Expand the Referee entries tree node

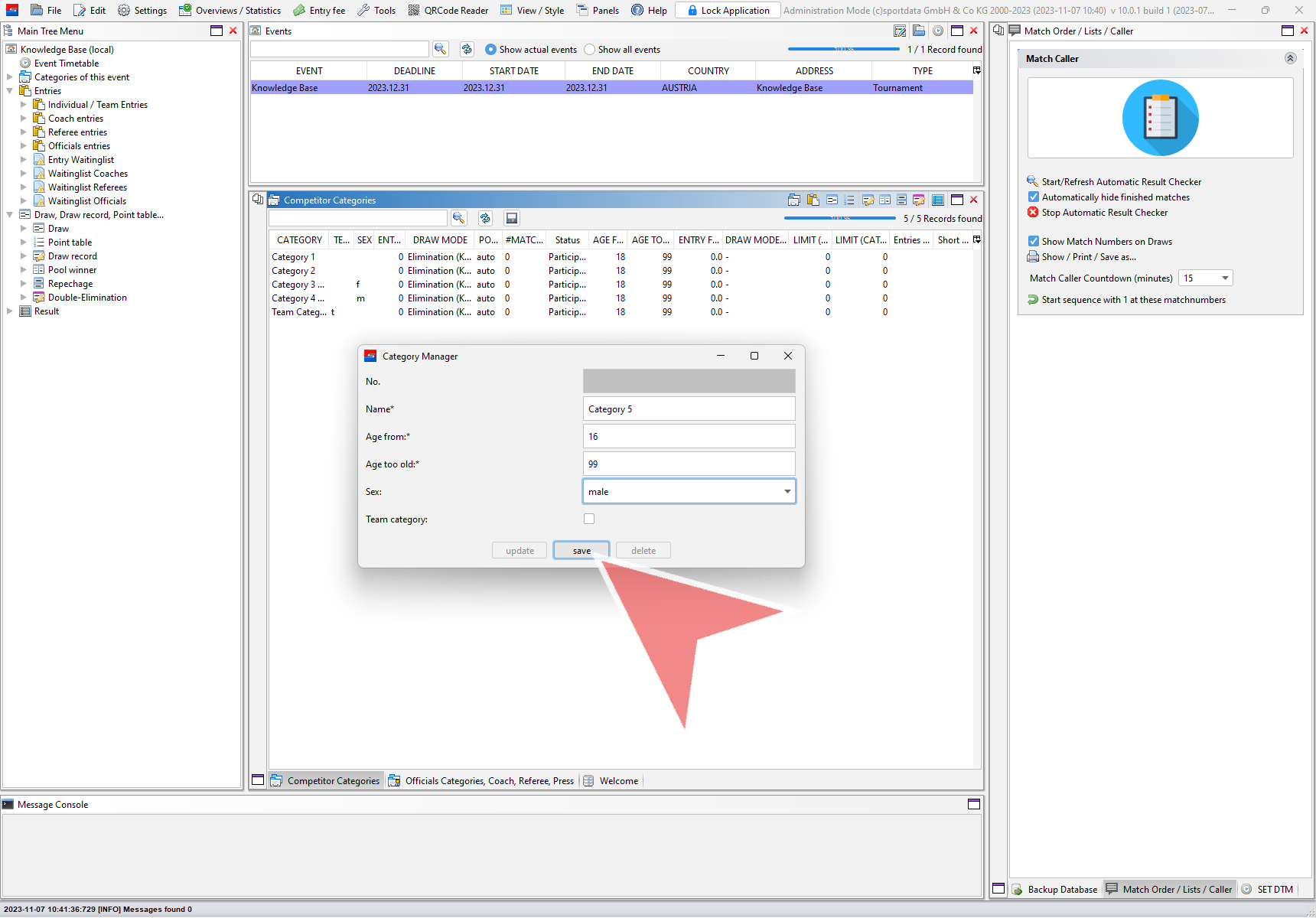coord(23,132)
